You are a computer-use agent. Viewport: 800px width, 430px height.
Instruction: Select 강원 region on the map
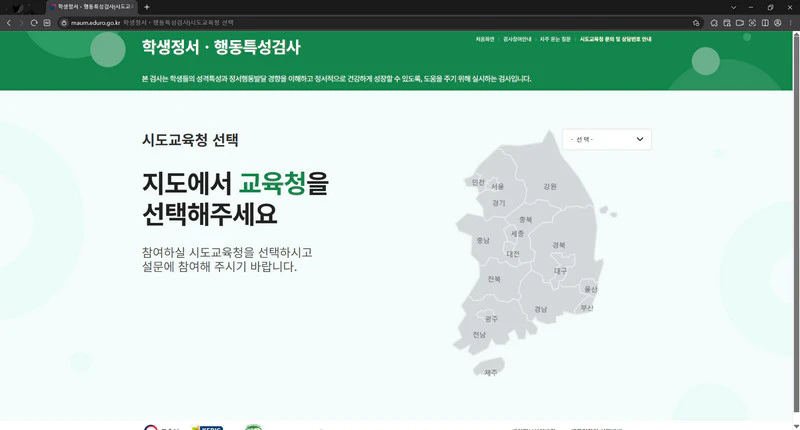[x=550, y=187]
